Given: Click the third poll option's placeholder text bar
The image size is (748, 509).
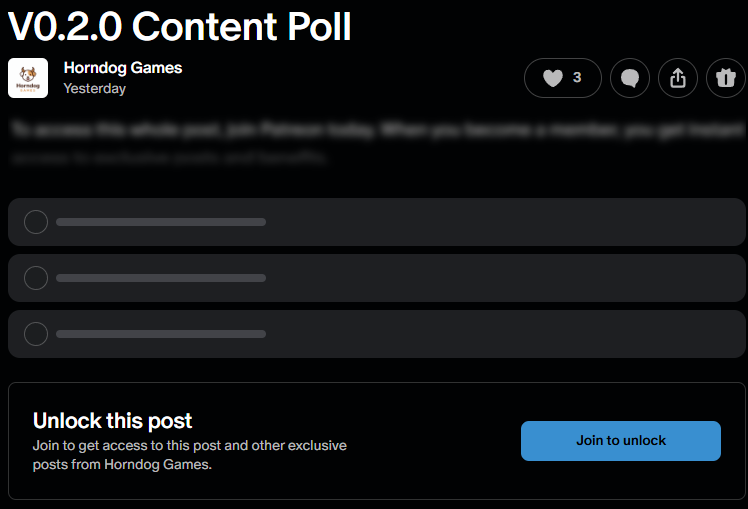Looking at the screenshot, I should tap(161, 334).
